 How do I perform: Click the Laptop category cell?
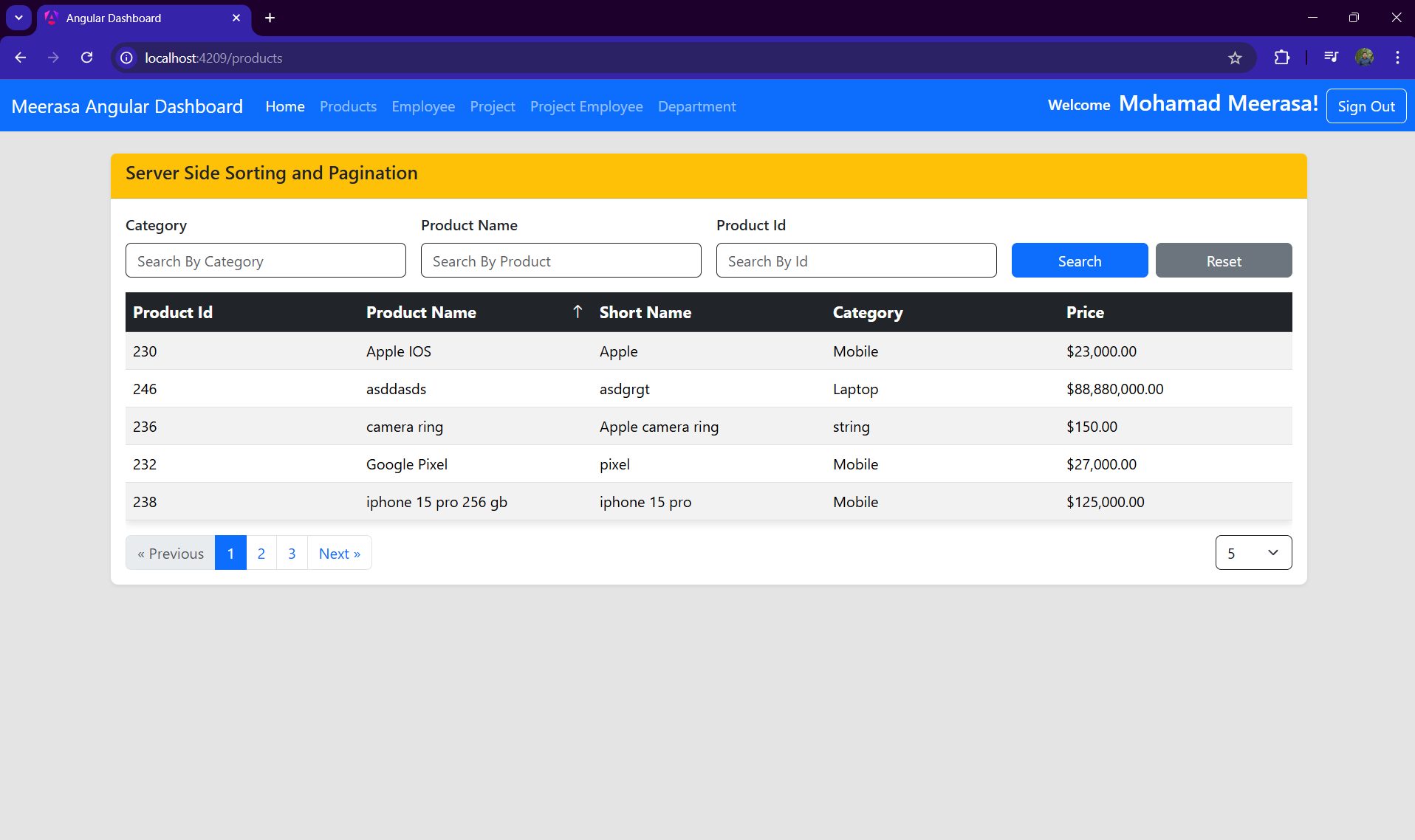pyautogui.click(x=856, y=389)
